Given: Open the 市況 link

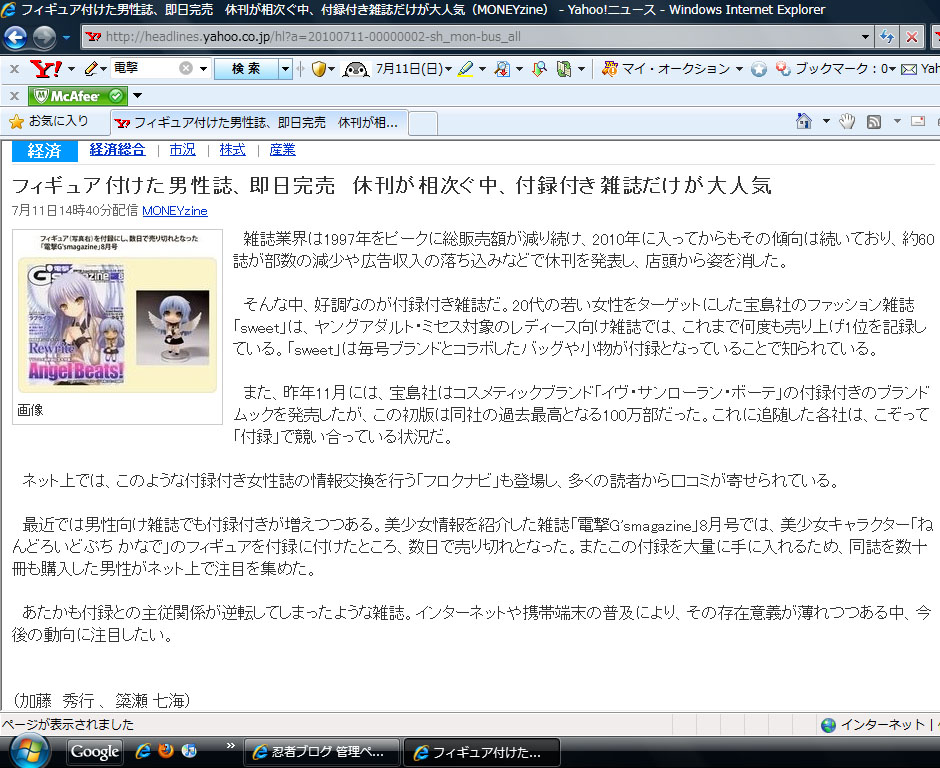Looking at the screenshot, I should pyautogui.click(x=182, y=150).
